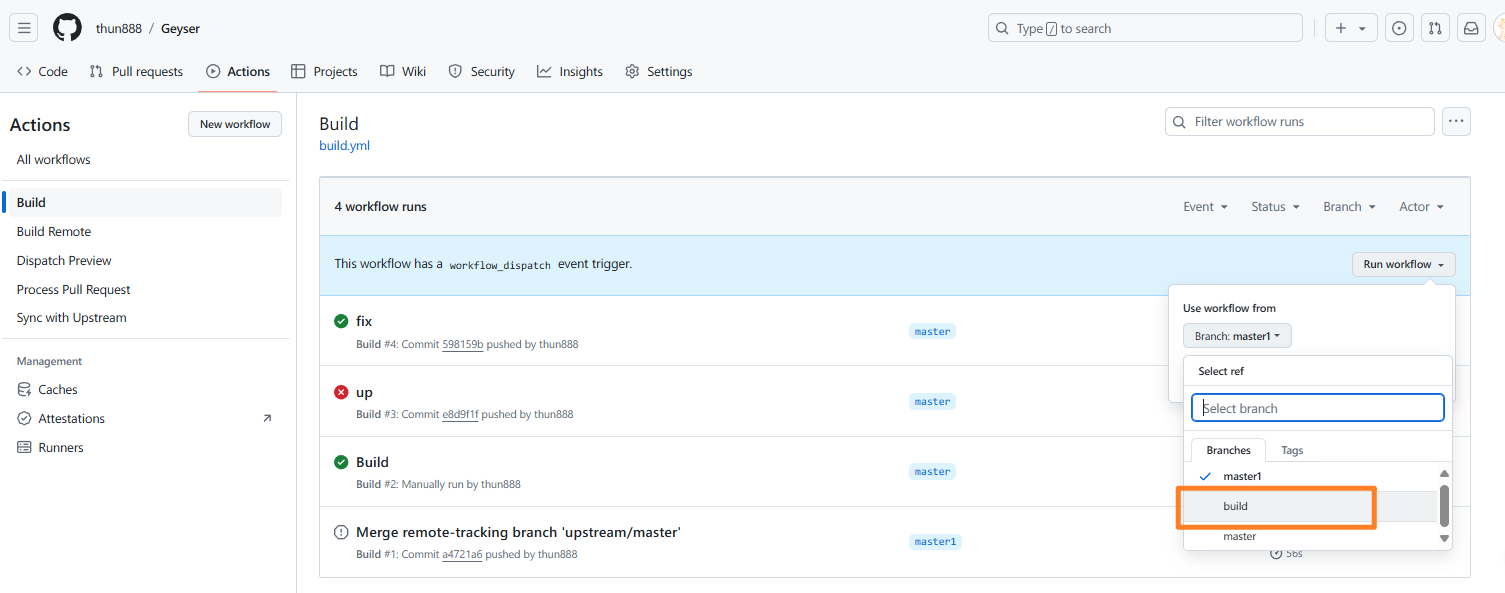Click the branch list scroll up arrow
This screenshot has width=1505, height=593.
pos(1444,473)
